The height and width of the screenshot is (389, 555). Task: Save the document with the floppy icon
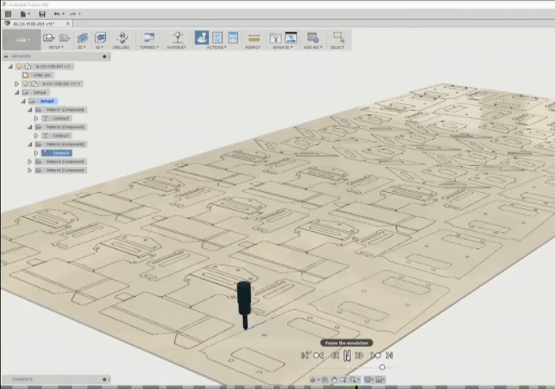click(x=42, y=14)
